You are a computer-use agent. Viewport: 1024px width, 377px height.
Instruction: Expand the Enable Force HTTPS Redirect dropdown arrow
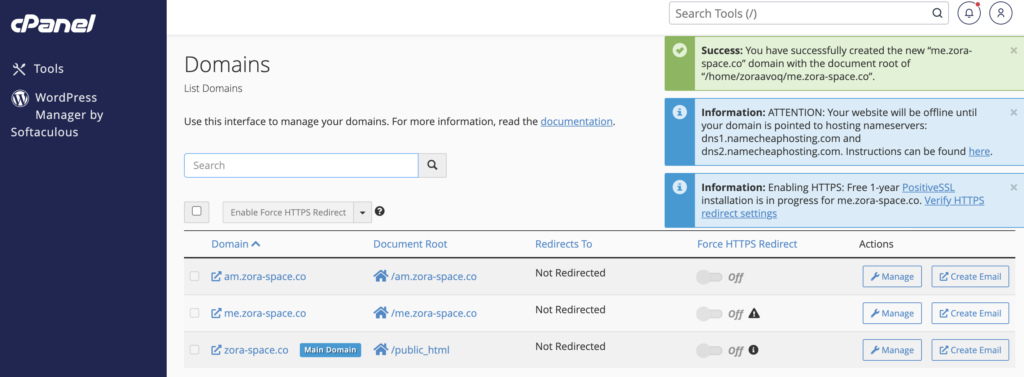tap(362, 212)
